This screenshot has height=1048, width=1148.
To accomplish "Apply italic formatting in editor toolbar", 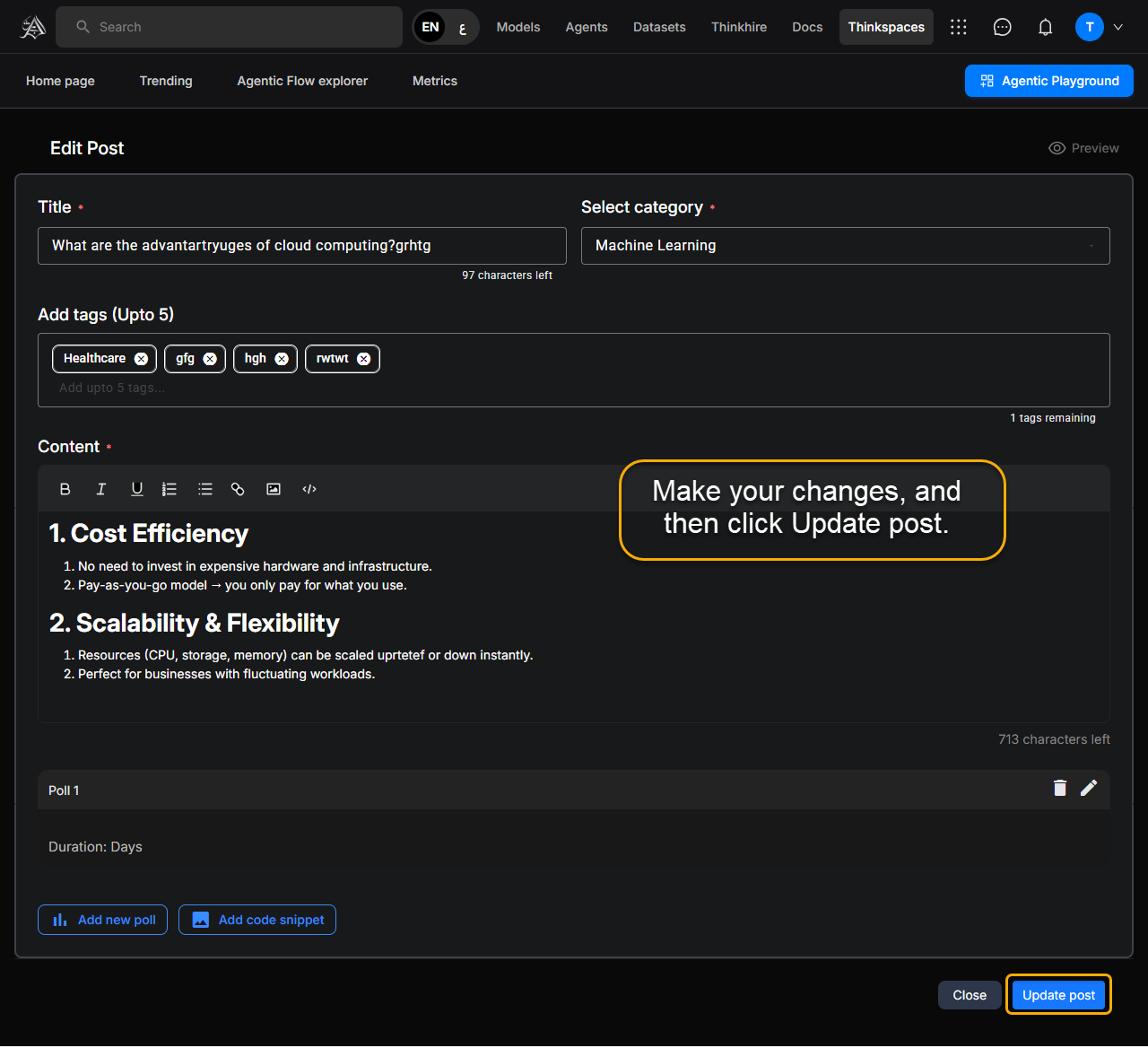I will [x=100, y=489].
